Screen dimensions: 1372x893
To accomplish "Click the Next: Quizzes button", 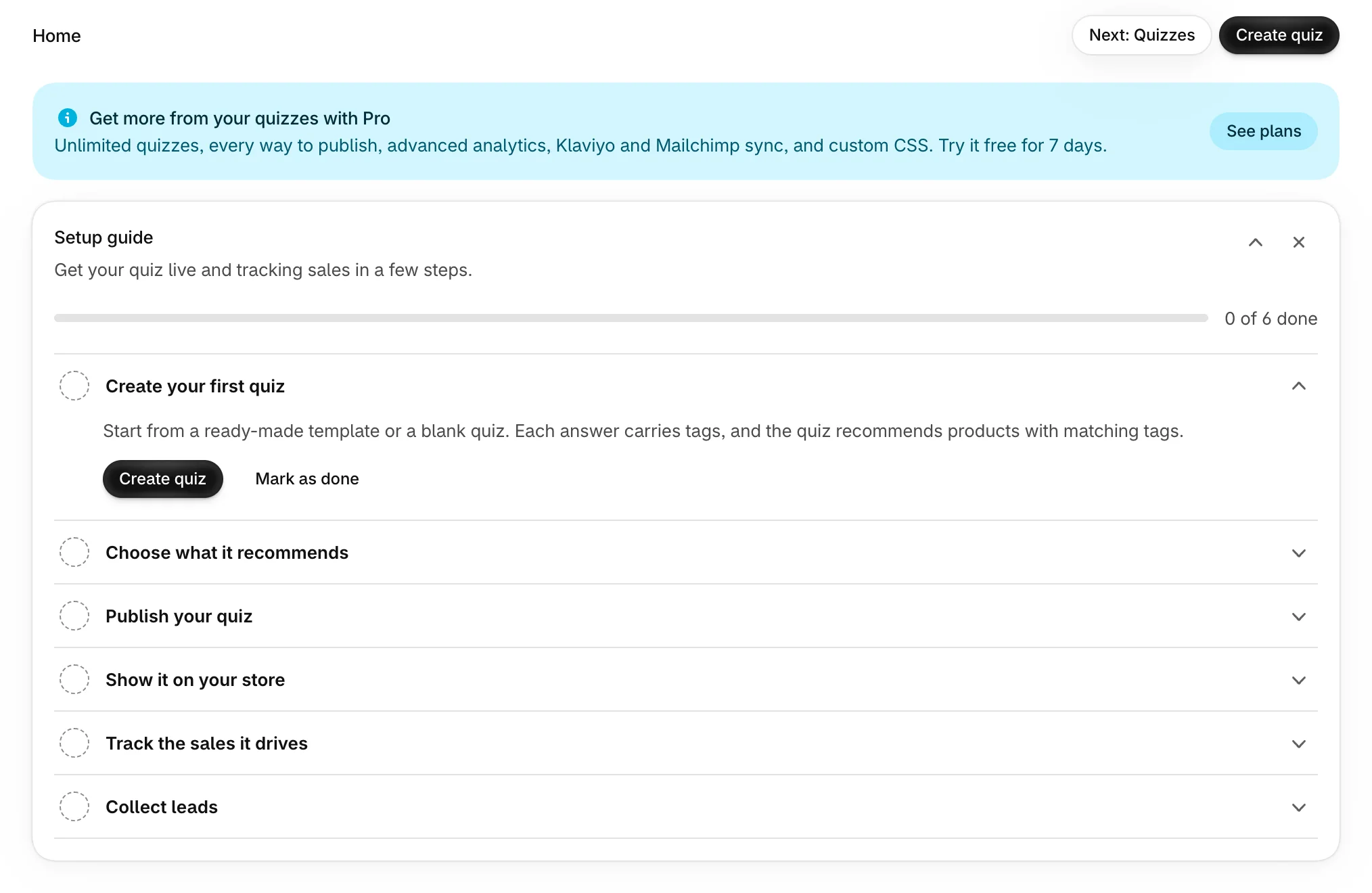I will pos(1142,35).
